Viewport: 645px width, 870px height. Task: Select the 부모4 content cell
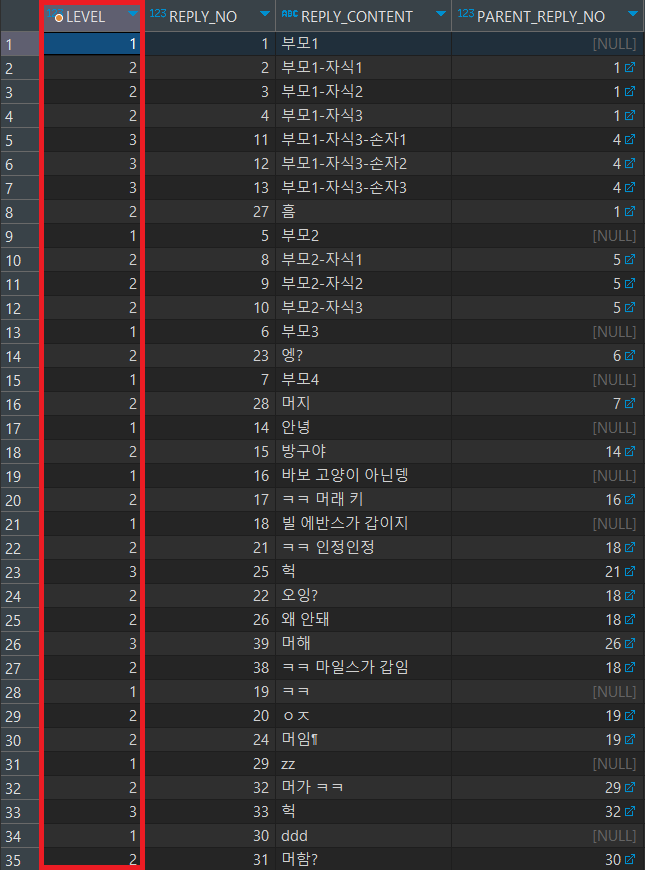[363, 380]
